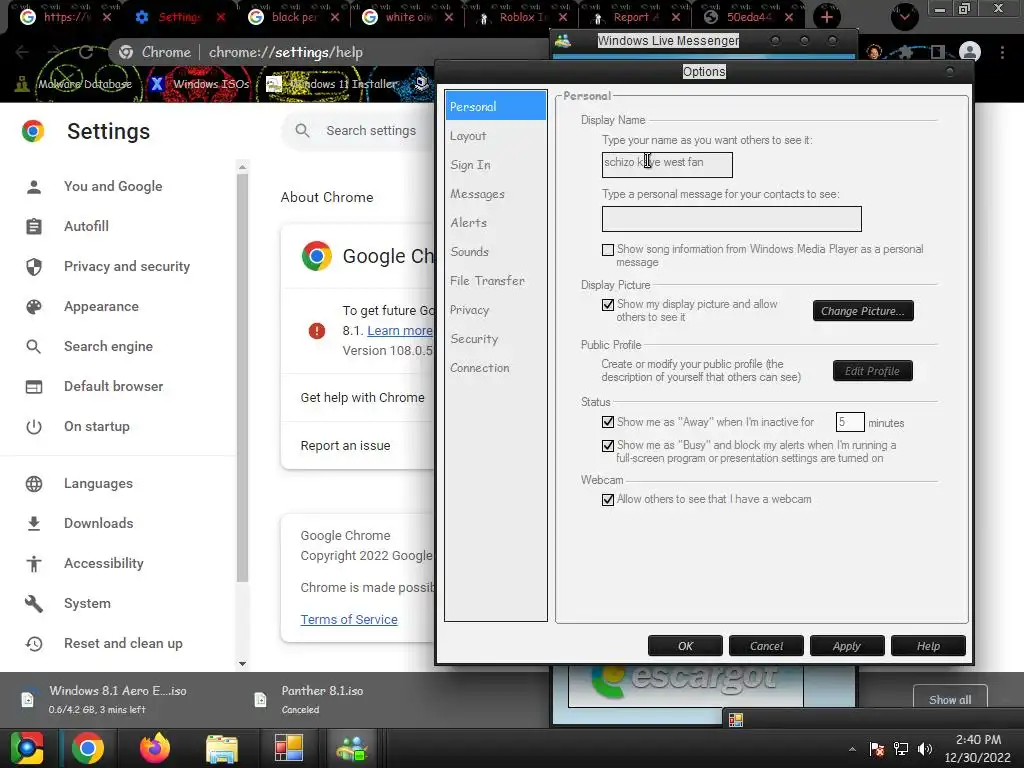The width and height of the screenshot is (1024, 768).
Task: Open Privacy and security in Chrome settings
Action: click(x=127, y=266)
